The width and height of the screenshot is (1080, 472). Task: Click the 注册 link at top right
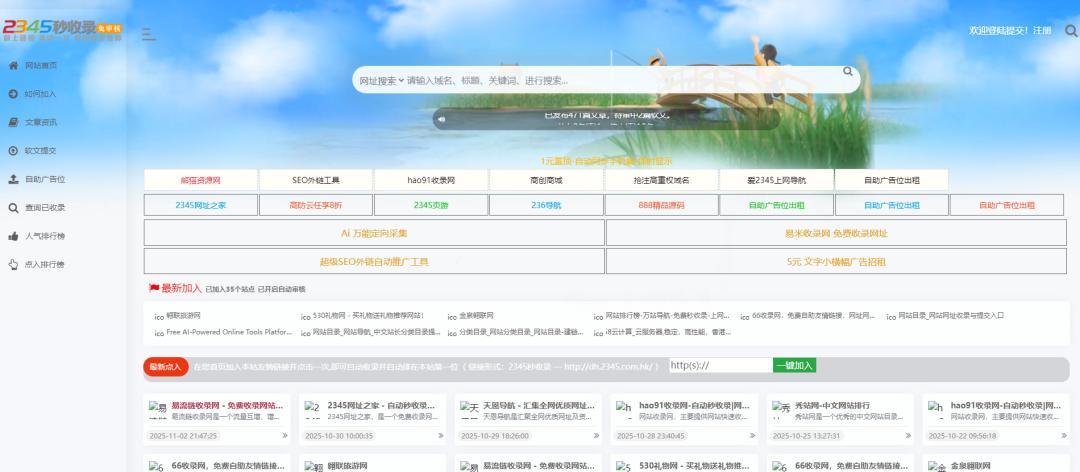[1042, 31]
